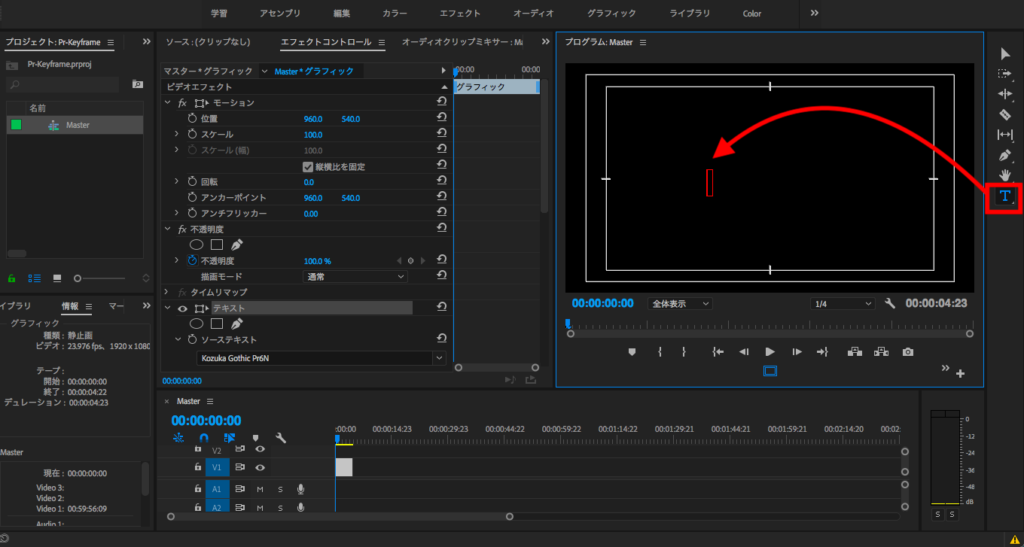Mute the A1 audio track
The height and width of the screenshot is (547, 1024).
pyautogui.click(x=260, y=489)
